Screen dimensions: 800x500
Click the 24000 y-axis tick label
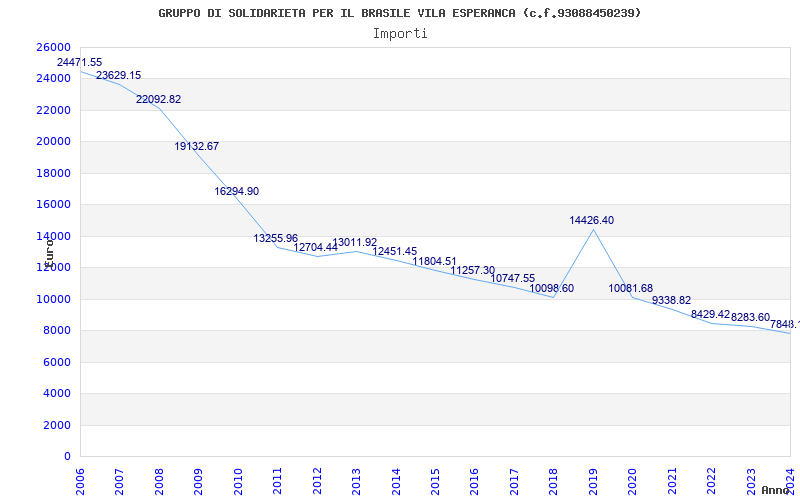point(54,79)
